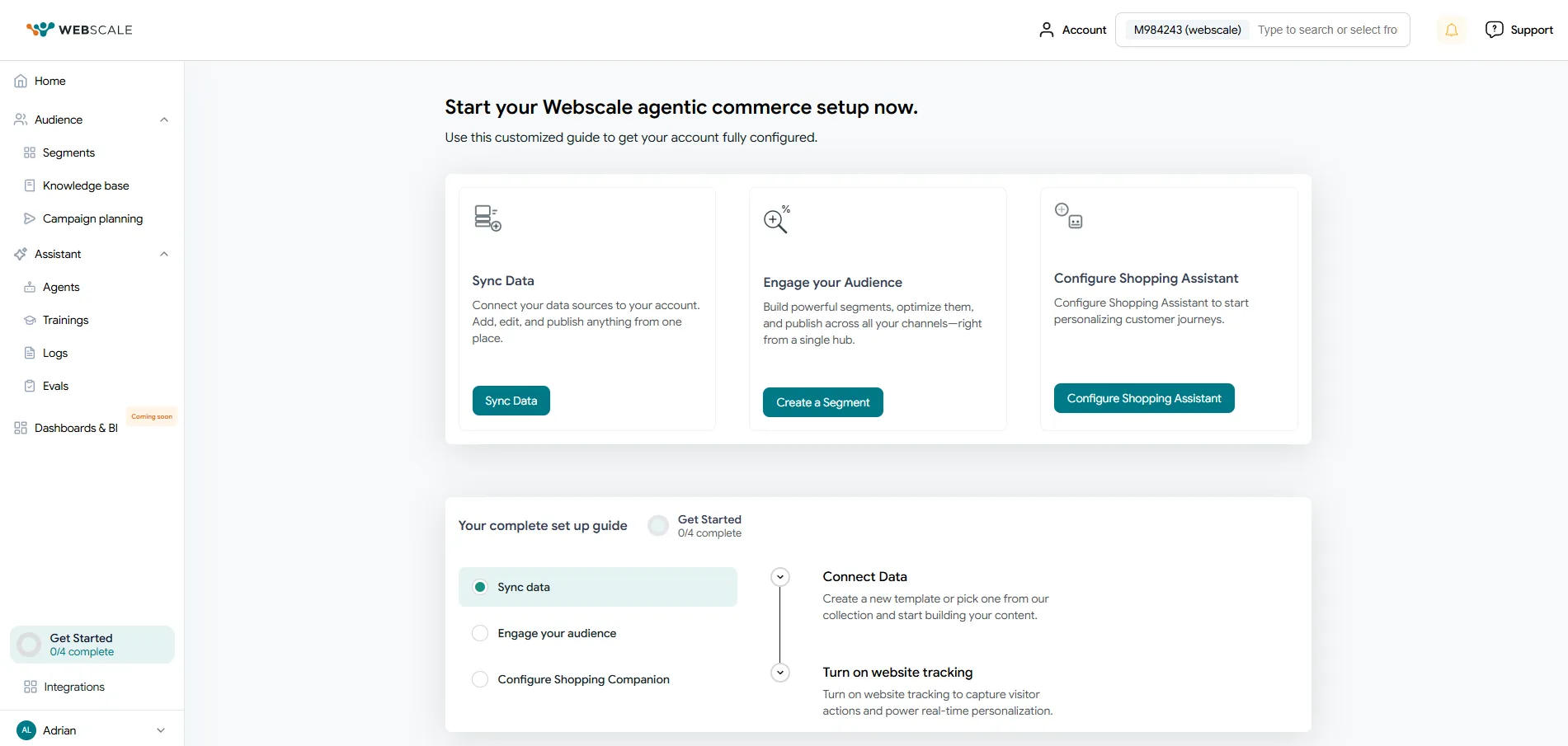Select the Engage your audience radio option
The width and height of the screenshot is (1568, 746).
(x=480, y=633)
